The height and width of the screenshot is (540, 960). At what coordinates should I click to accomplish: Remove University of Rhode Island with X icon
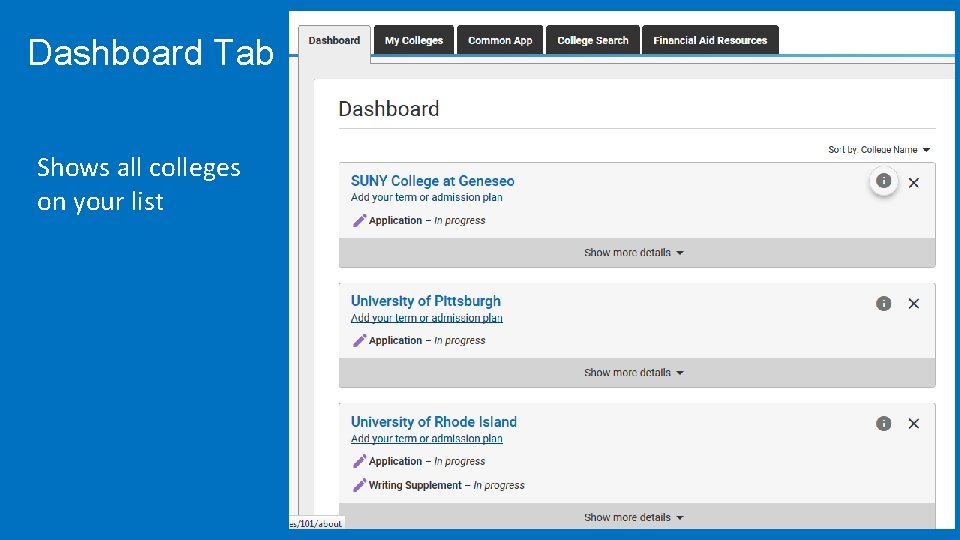point(913,424)
